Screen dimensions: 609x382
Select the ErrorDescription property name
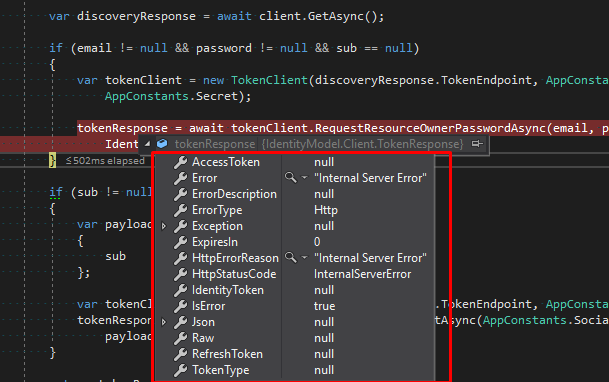coord(234,194)
